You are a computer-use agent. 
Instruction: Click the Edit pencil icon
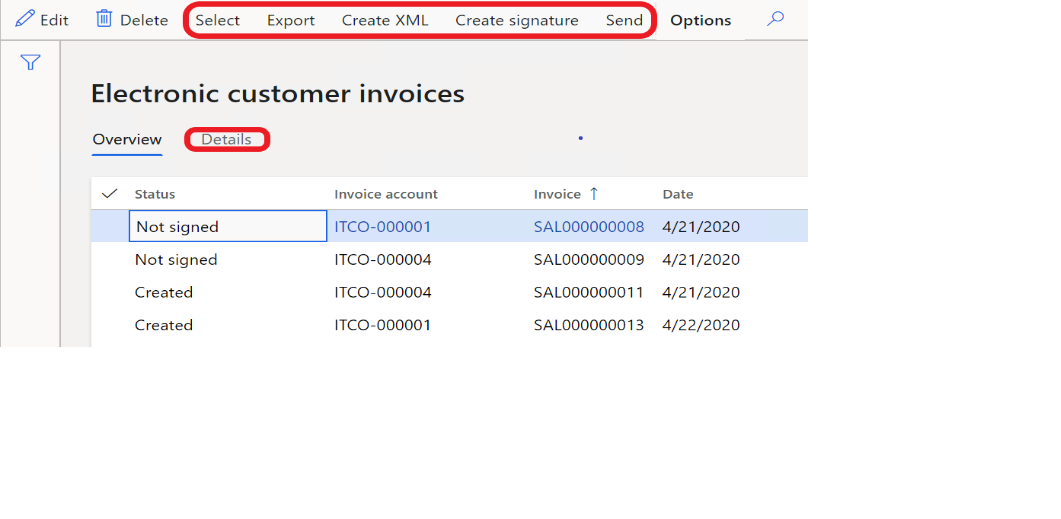[24, 19]
